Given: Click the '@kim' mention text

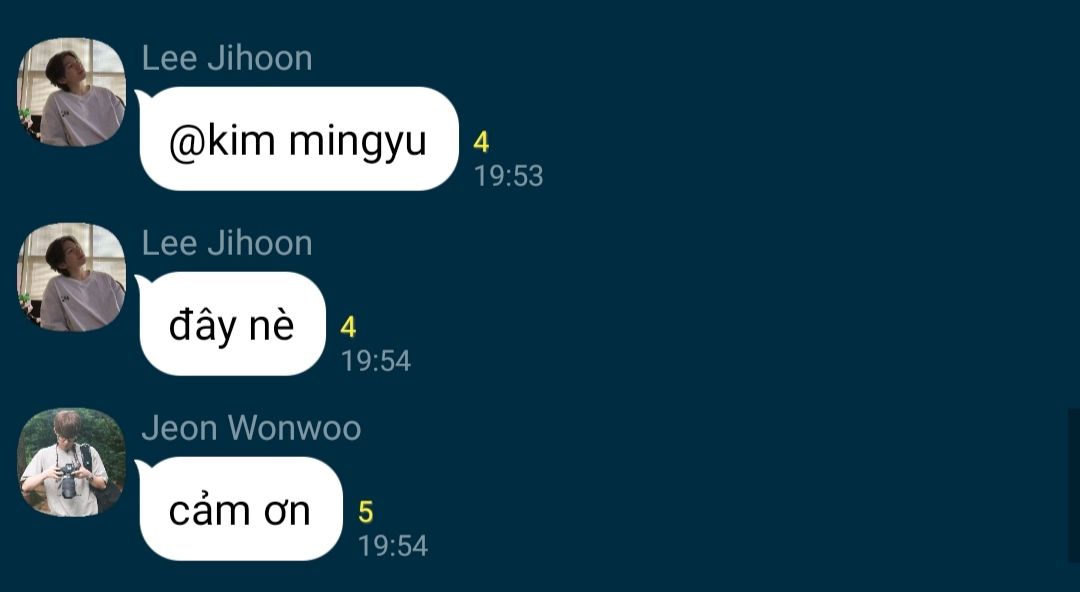Looking at the screenshot, I should coord(222,141).
